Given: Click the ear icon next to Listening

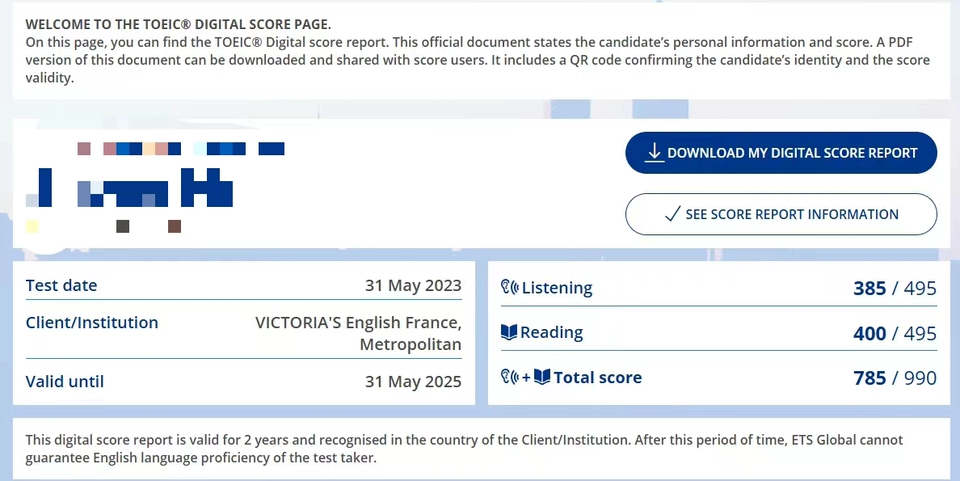Looking at the screenshot, I should tap(509, 287).
